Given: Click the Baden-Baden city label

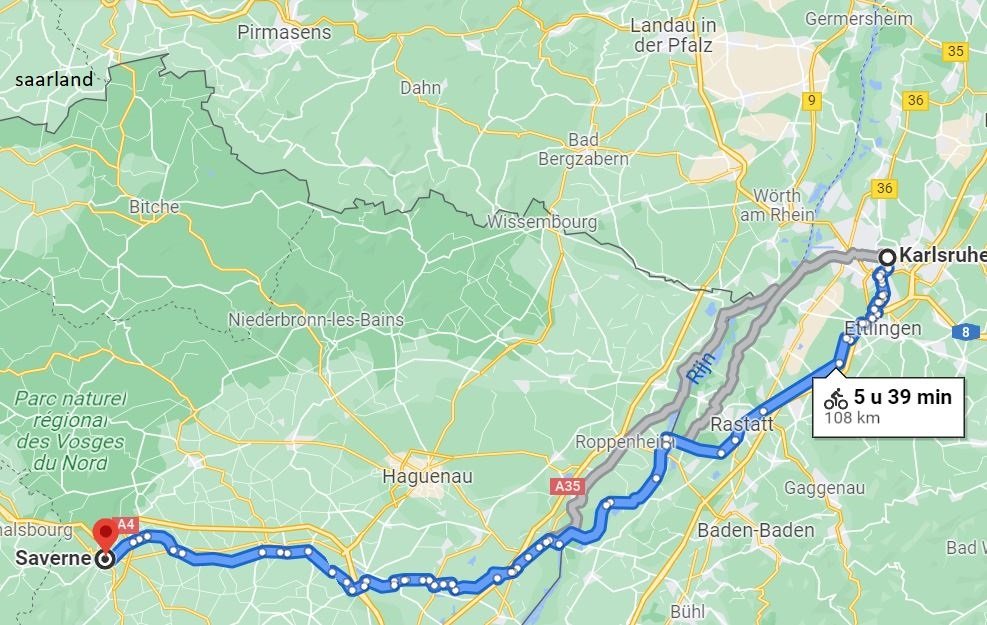Looking at the screenshot, I should click(x=756, y=531).
